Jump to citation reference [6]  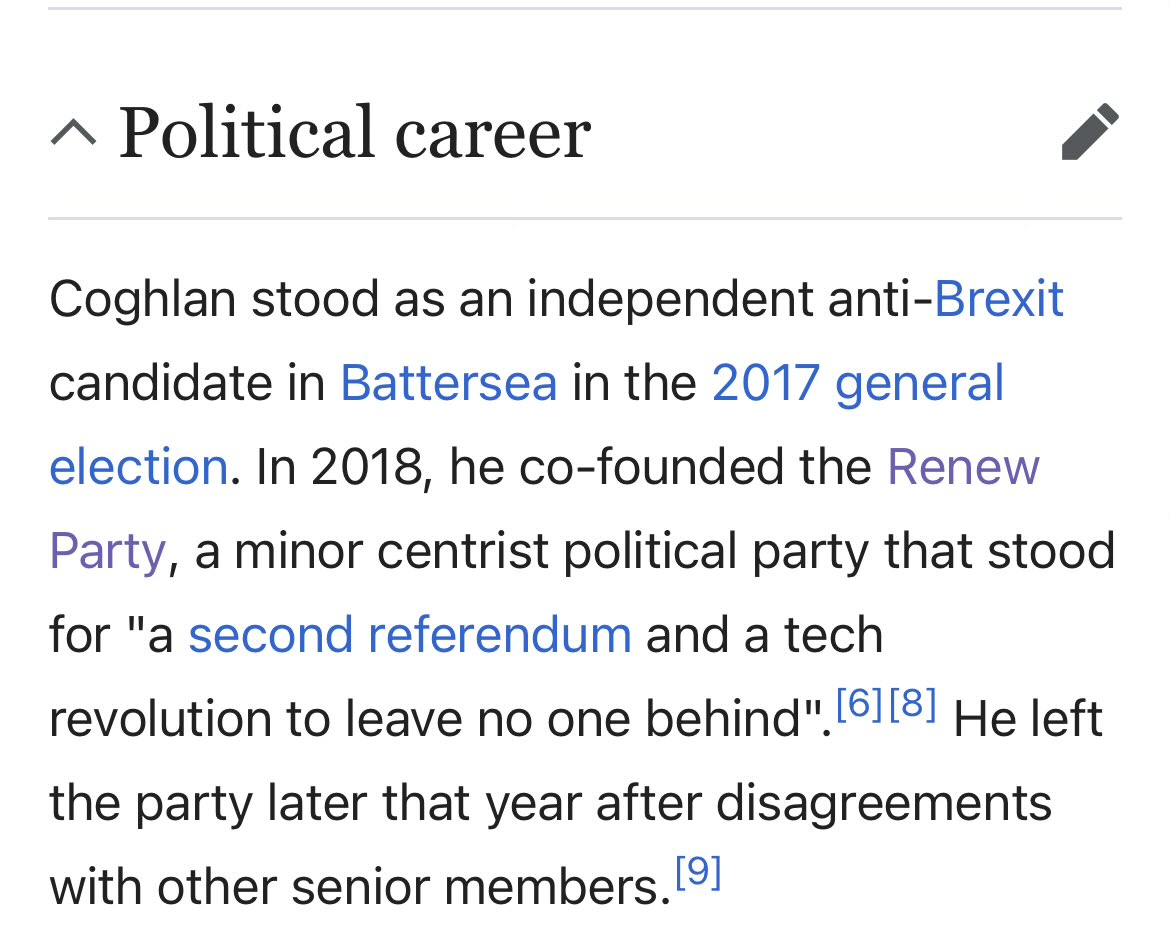tap(860, 703)
